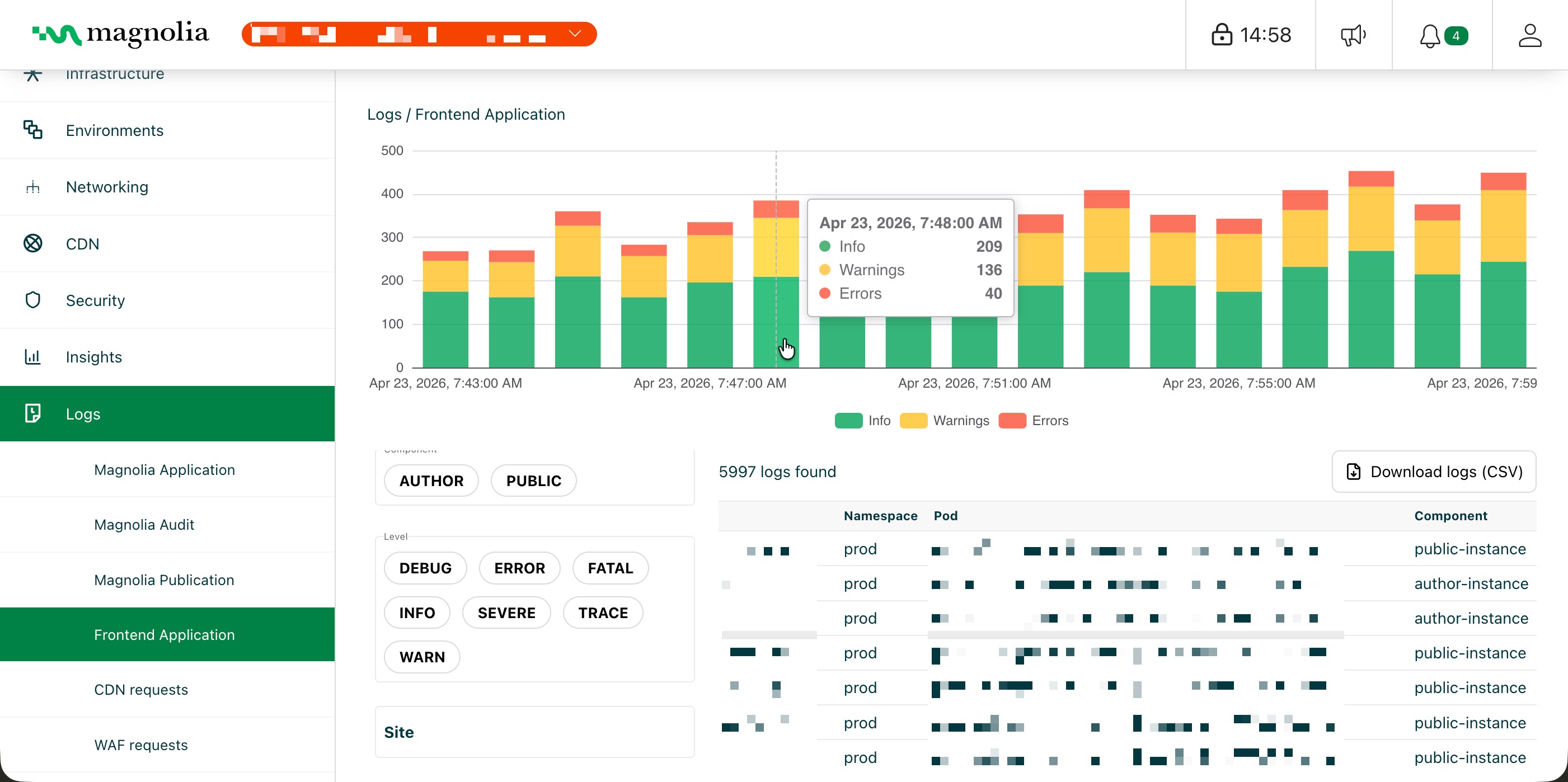
Task: Select Security in the sidebar
Action: (x=167, y=300)
